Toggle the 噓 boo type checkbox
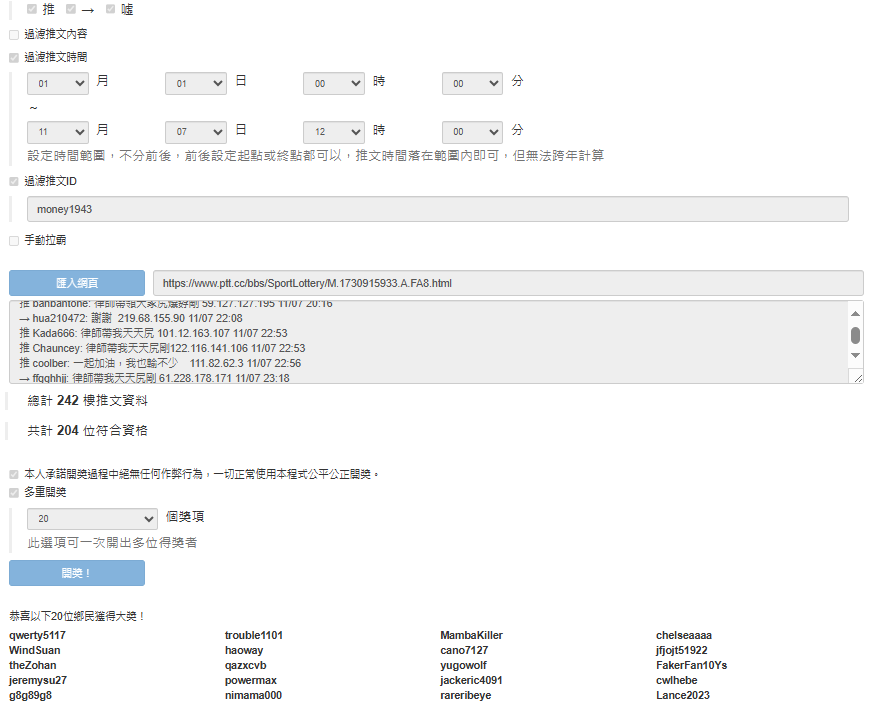 (110, 9)
